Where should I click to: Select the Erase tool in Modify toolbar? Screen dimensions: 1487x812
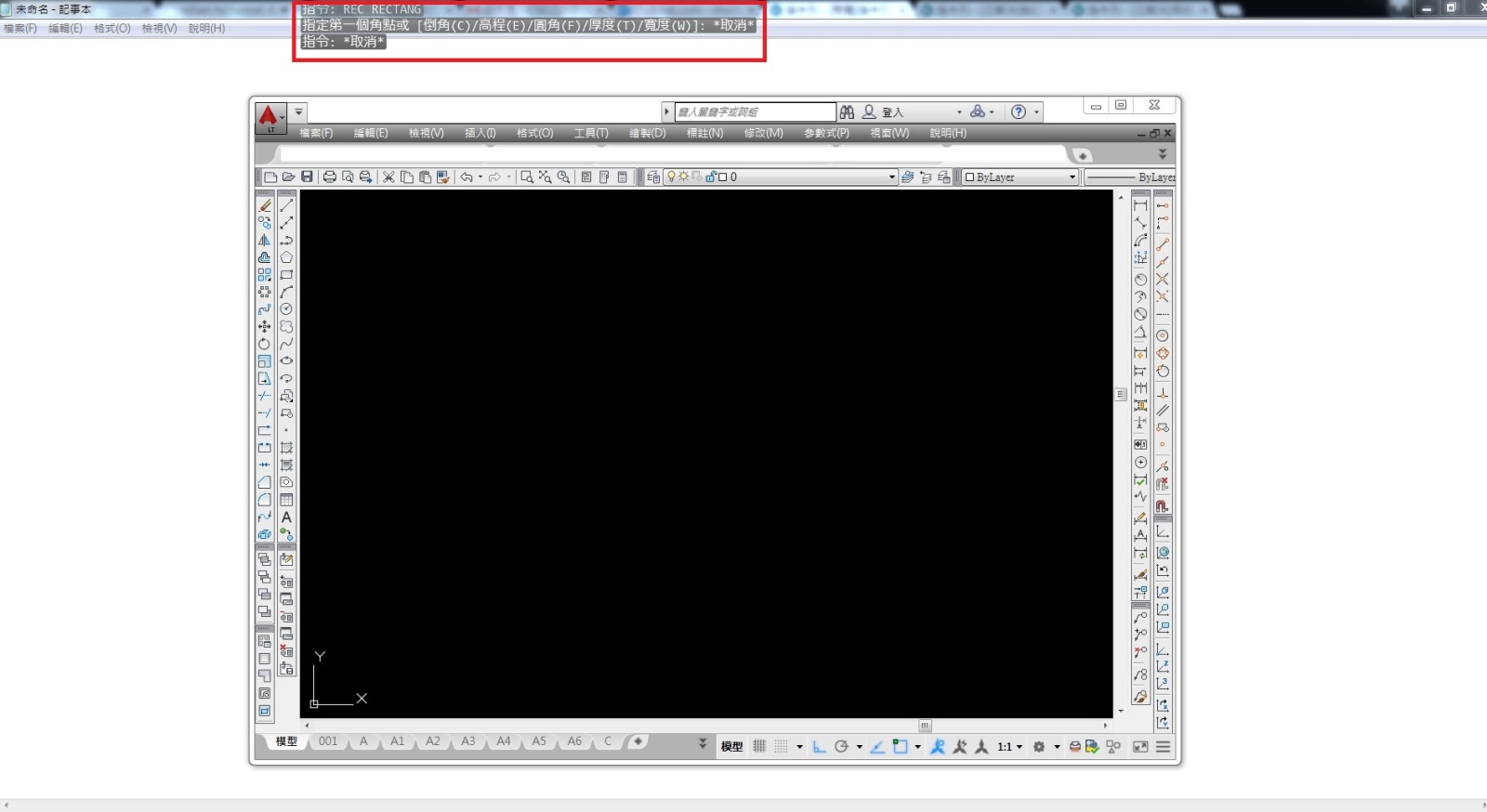pos(265,205)
